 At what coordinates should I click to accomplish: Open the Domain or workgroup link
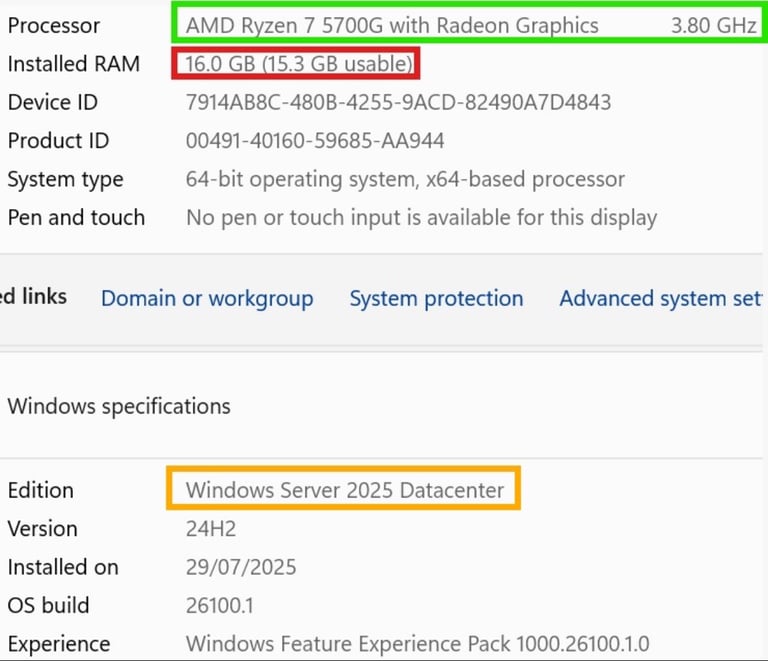coord(207,299)
